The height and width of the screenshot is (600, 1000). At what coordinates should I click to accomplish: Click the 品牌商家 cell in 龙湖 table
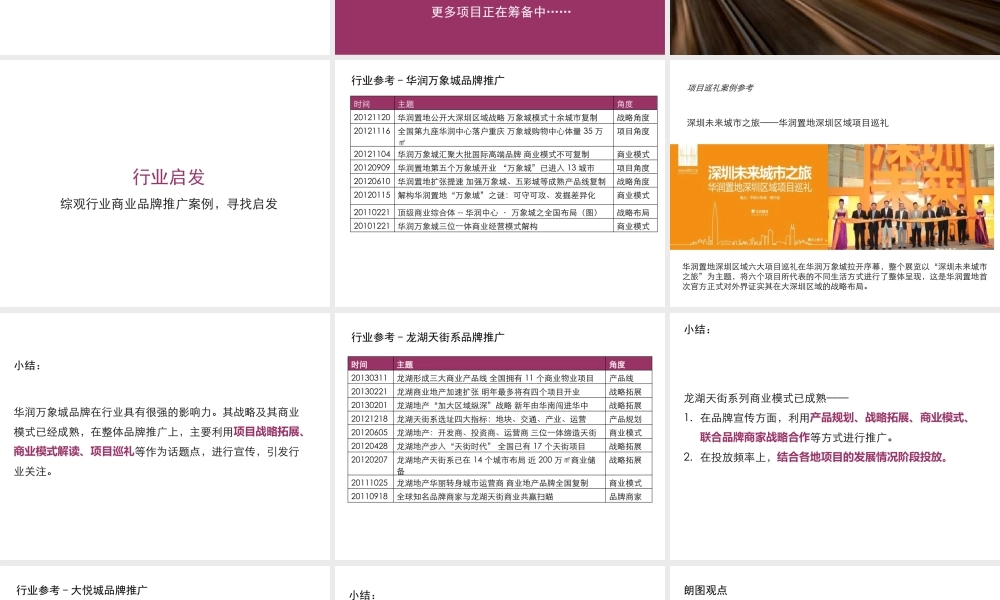(629, 496)
